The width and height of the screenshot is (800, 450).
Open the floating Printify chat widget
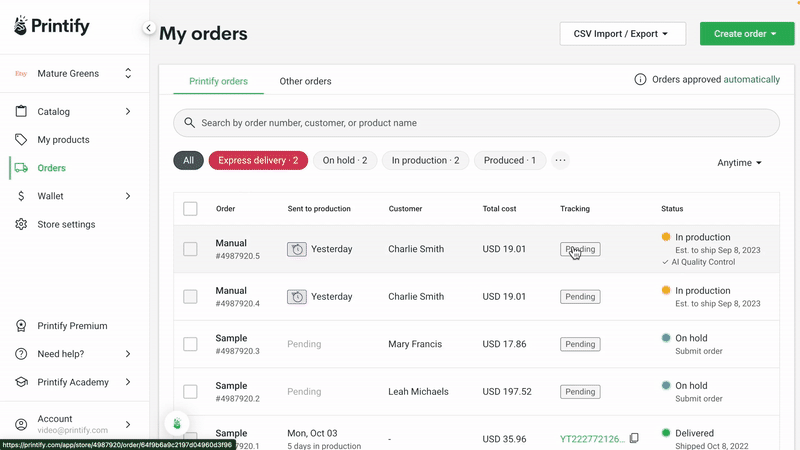tap(177, 423)
